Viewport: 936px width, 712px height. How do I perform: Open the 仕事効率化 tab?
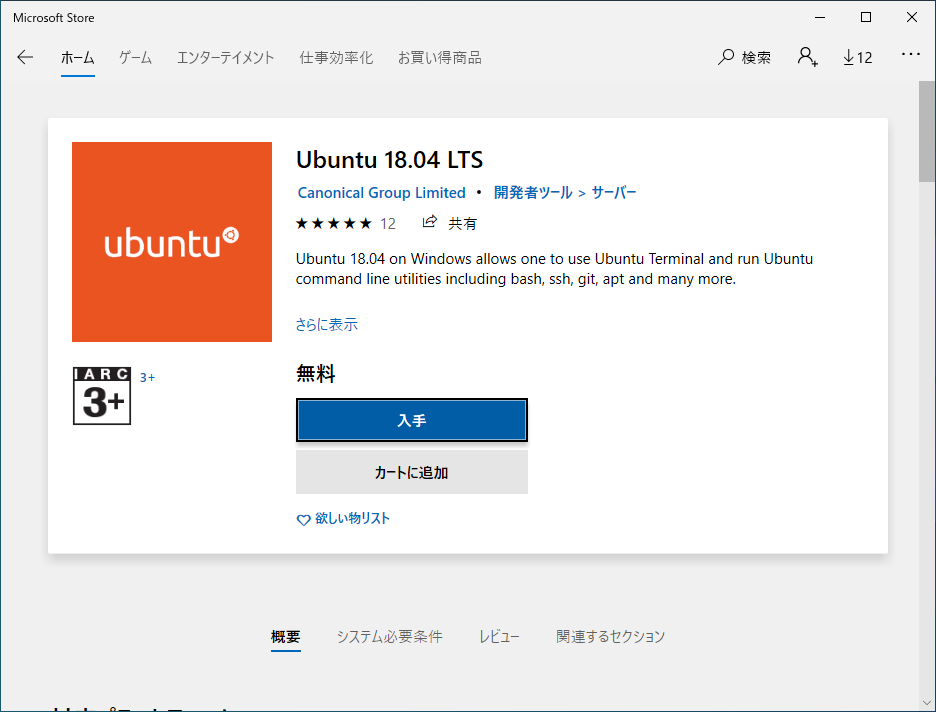pyautogui.click(x=336, y=58)
